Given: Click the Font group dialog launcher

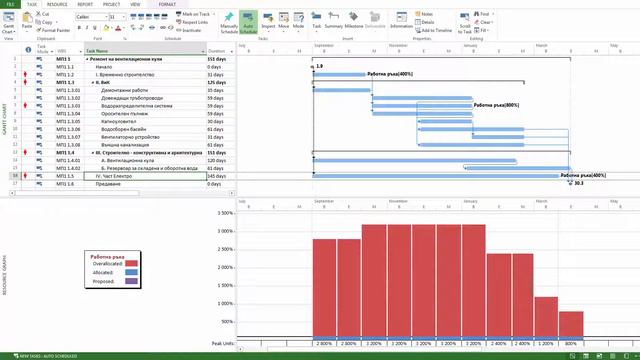Looking at the screenshot, I should point(125,39).
